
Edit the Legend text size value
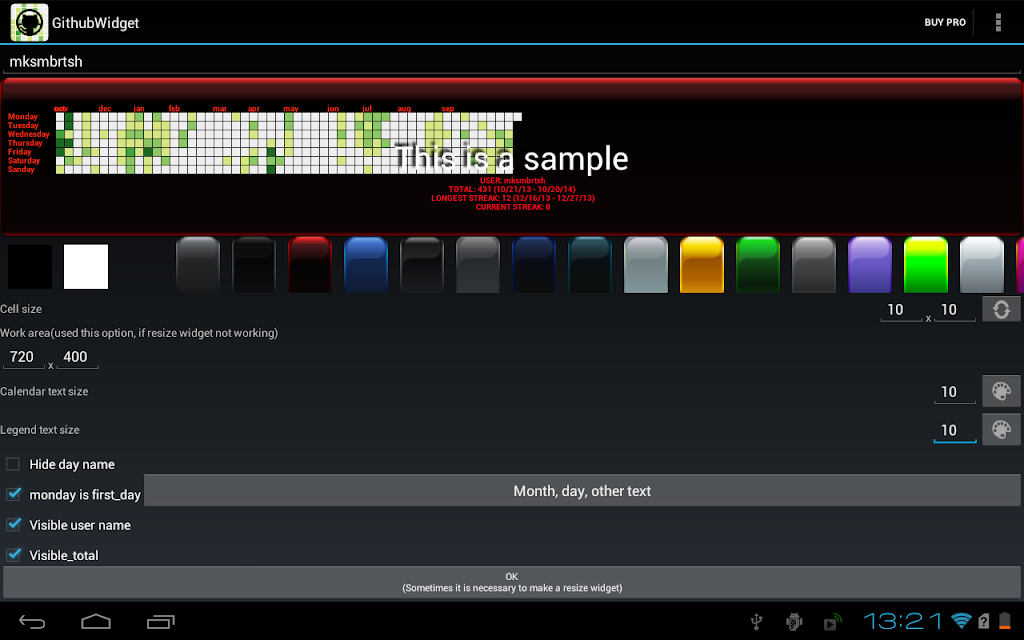(x=955, y=430)
